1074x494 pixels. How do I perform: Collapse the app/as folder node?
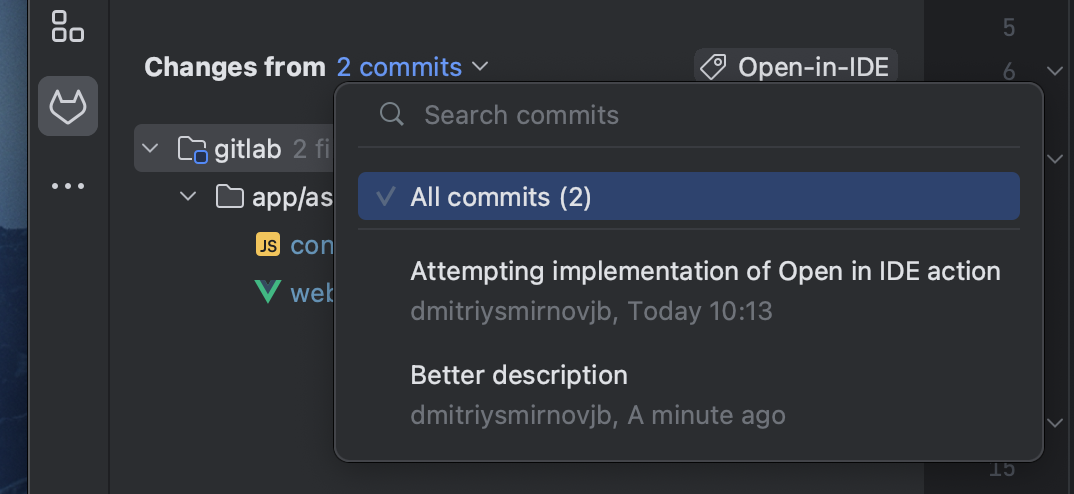tap(188, 197)
